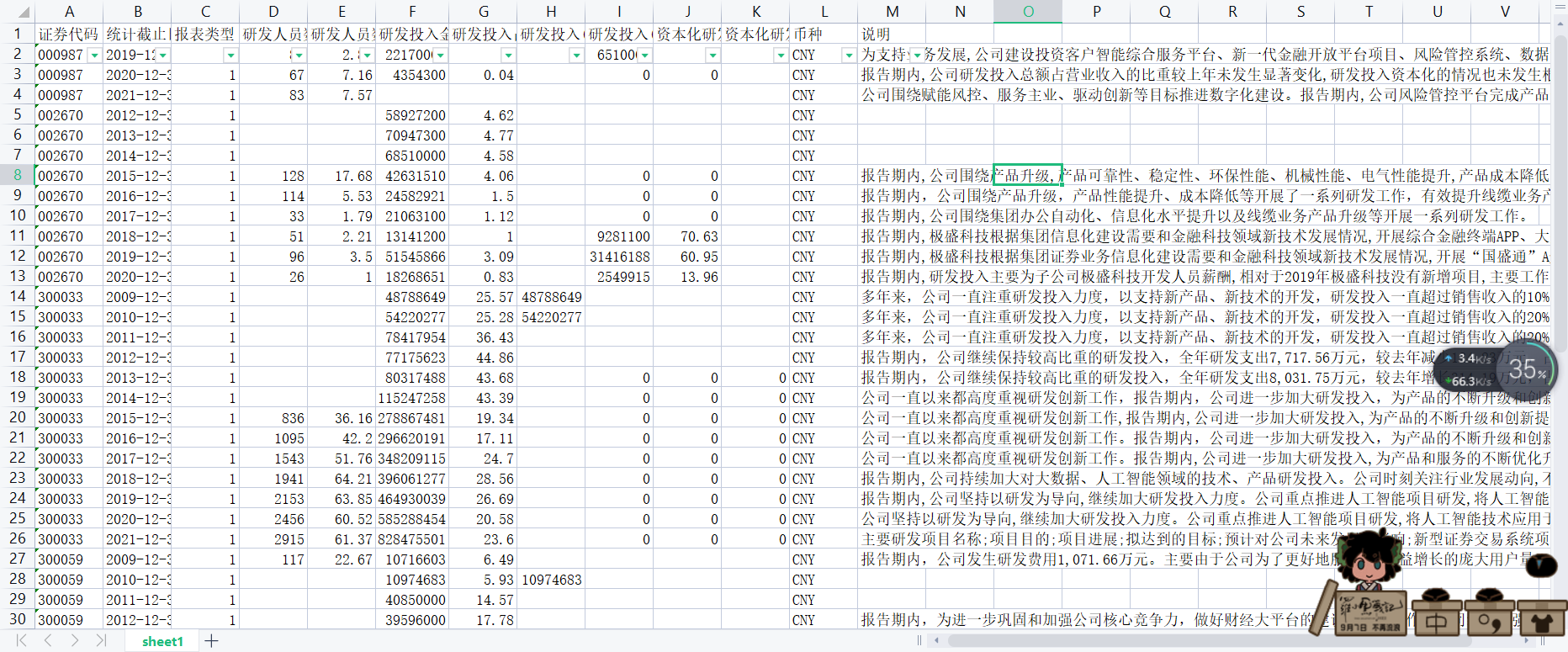Open filter dropdown for 证券代码 column
Image resolution: width=1568 pixels, height=652 pixels.
pyautogui.click(x=94, y=55)
